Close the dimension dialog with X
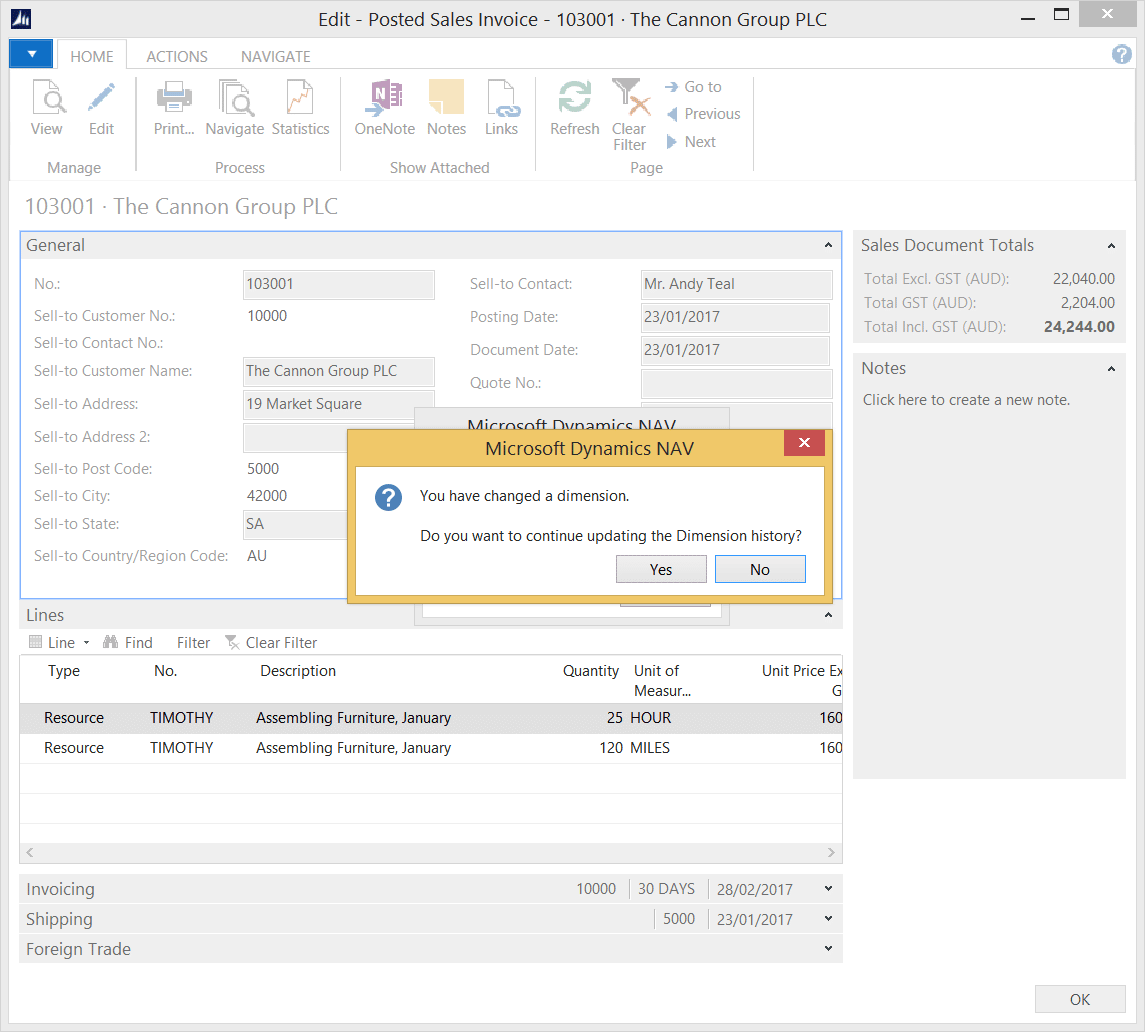This screenshot has width=1145, height=1032. (804, 443)
